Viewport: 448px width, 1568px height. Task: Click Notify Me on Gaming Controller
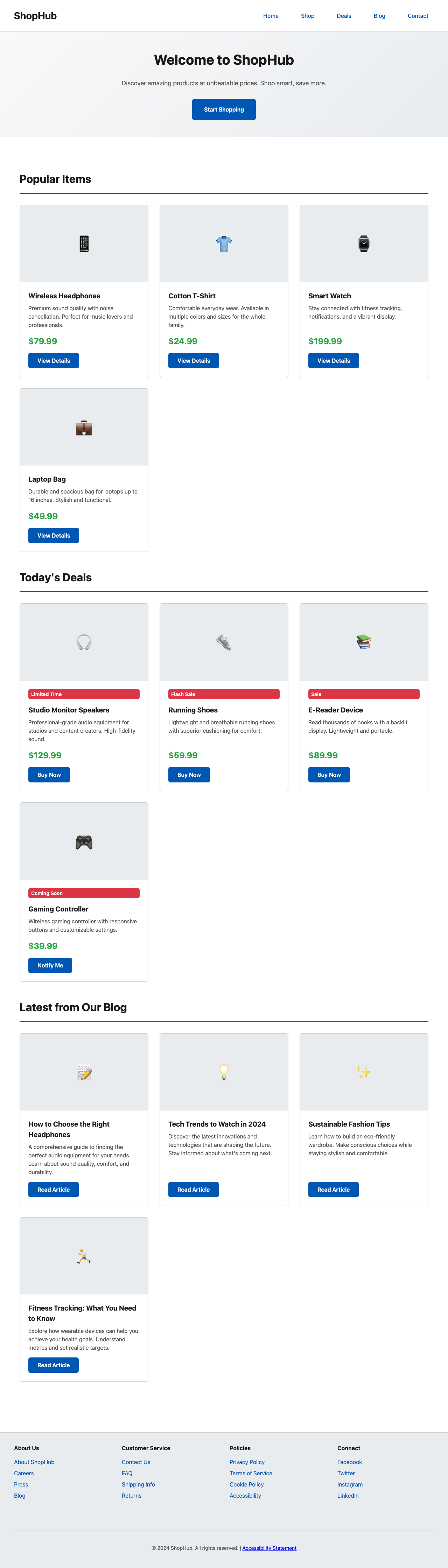pyautogui.click(x=50, y=965)
